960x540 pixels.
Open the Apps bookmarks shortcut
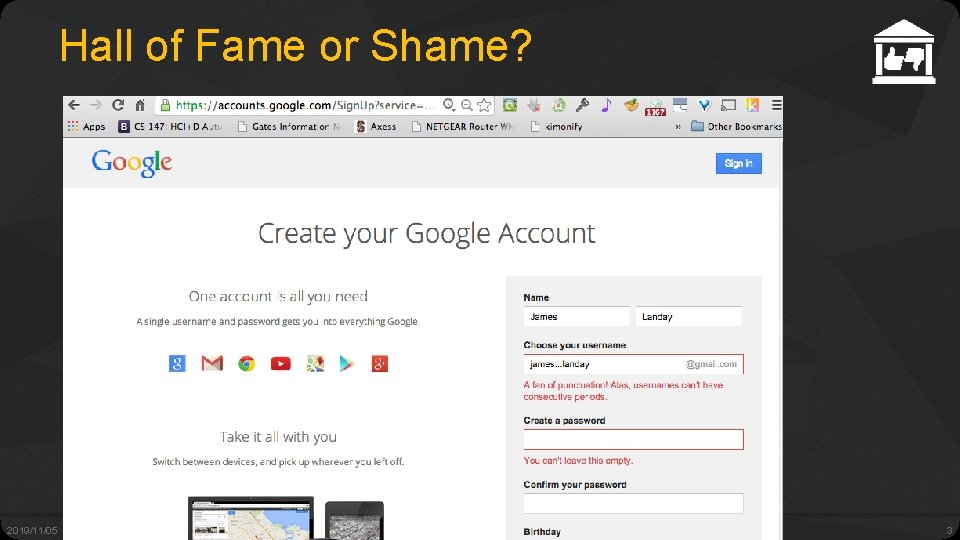86,126
